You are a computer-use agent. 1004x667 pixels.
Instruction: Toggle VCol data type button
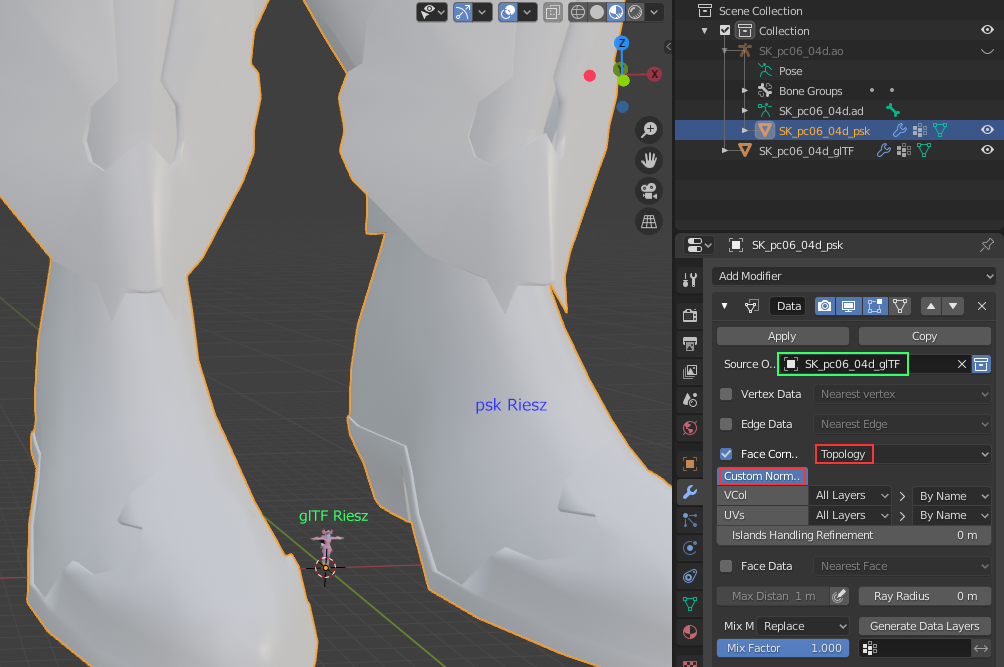tap(762, 495)
